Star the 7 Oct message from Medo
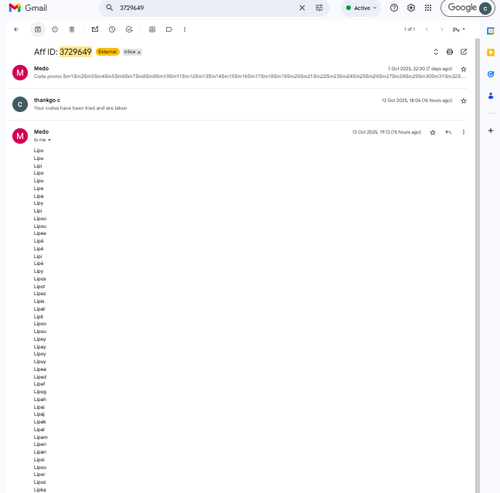Screen dimensions: 500x493 click(464, 69)
